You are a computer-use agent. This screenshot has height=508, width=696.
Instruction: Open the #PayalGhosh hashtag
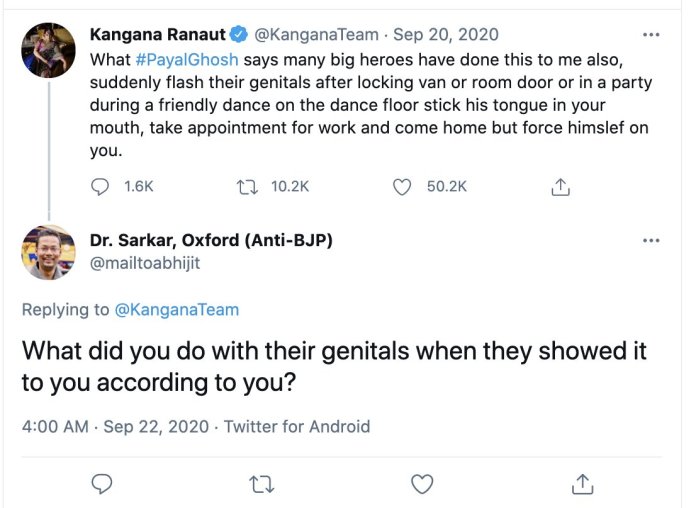(x=184, y=59)
